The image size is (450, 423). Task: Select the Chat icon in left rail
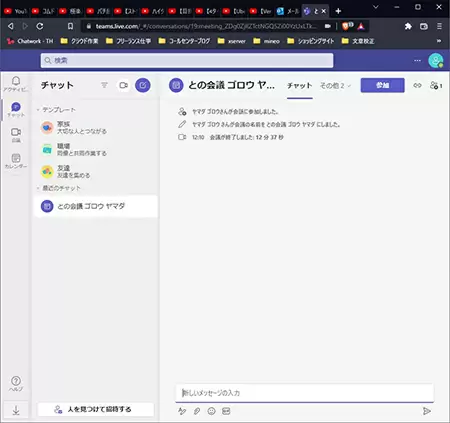(x=16, y=109)
